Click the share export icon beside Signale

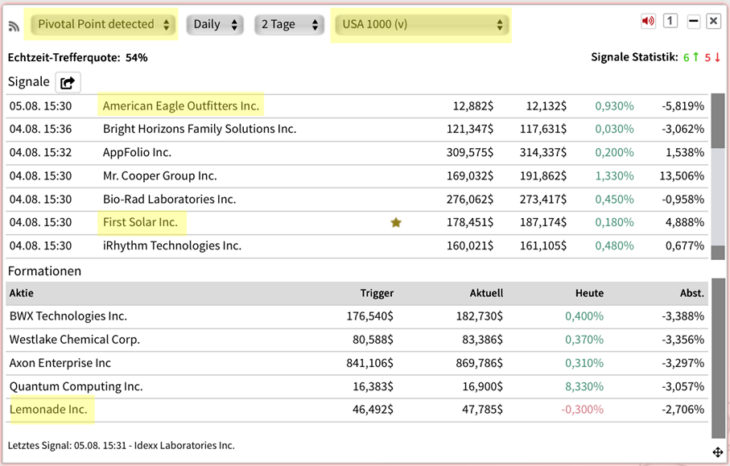(x=68, y=83)
